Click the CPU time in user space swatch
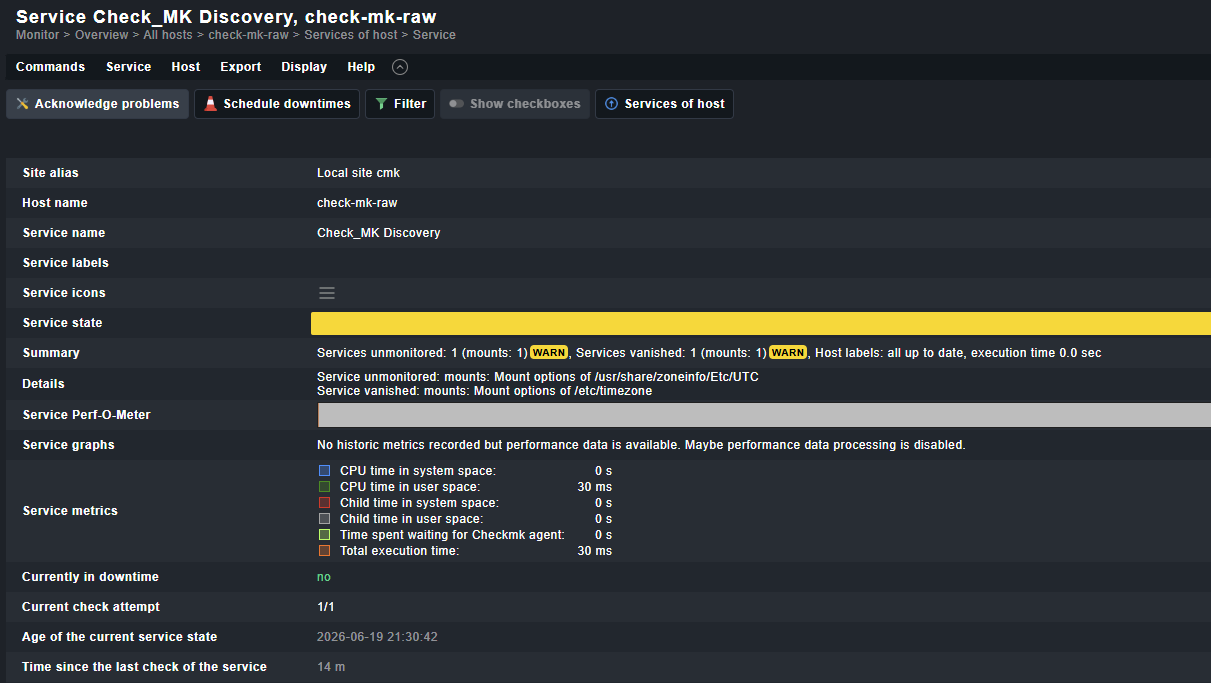The height and width of the screenshot is (683, 1211). [x=324, y=486]
